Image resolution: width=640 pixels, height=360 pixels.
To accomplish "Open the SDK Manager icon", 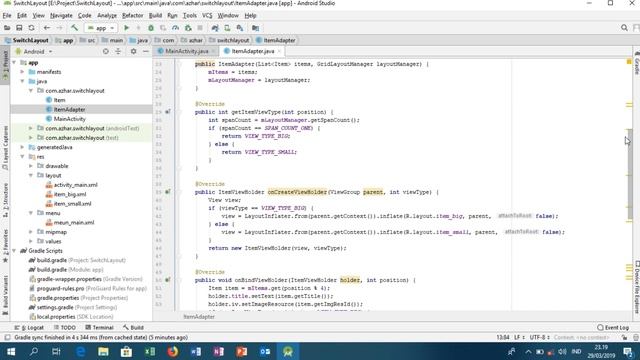I will tap(240, 28).
